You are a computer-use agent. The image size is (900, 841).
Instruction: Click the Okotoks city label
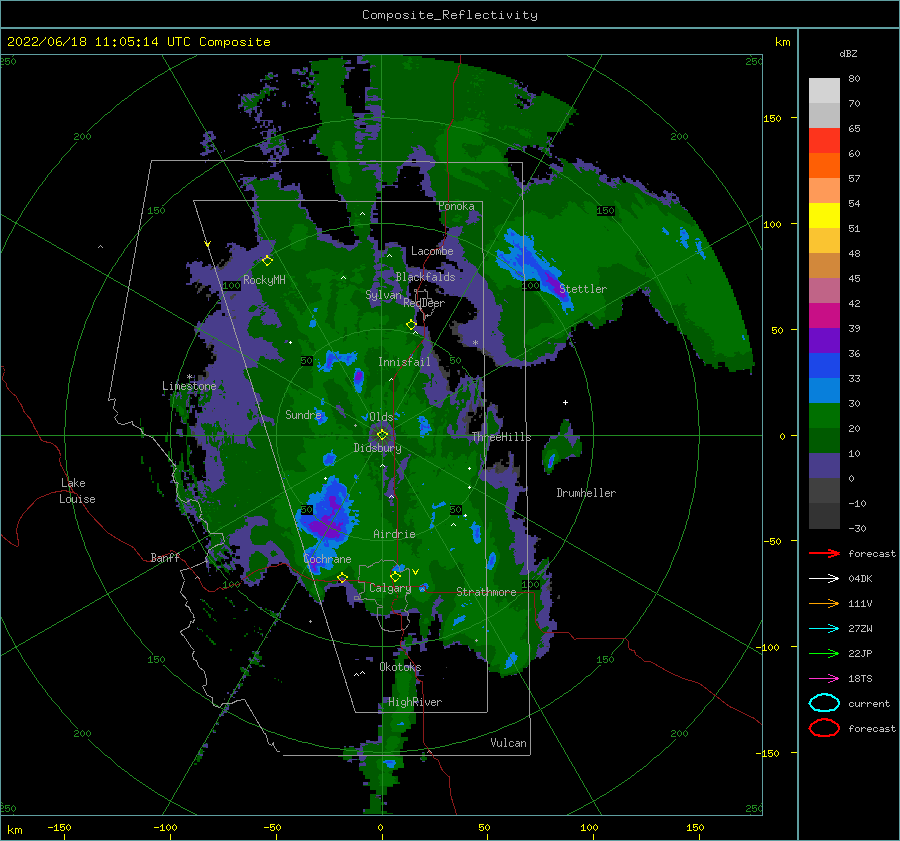click(400, 667)
